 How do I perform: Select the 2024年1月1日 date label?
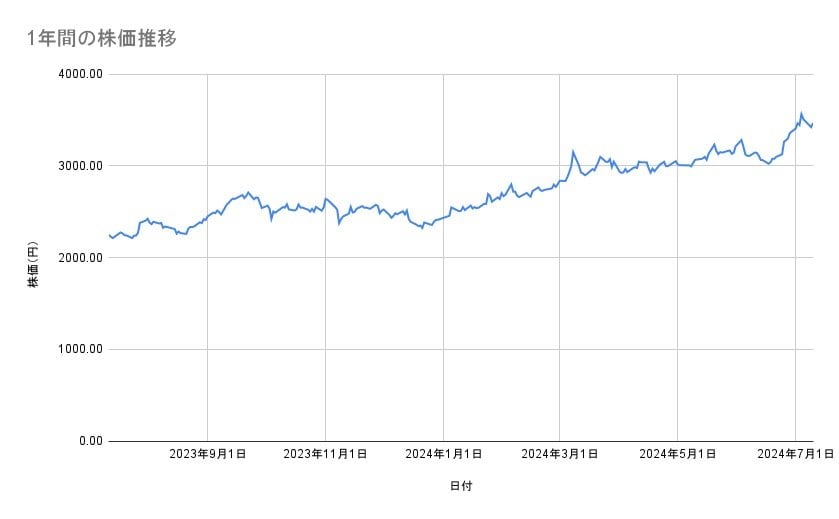coord(443,454)
